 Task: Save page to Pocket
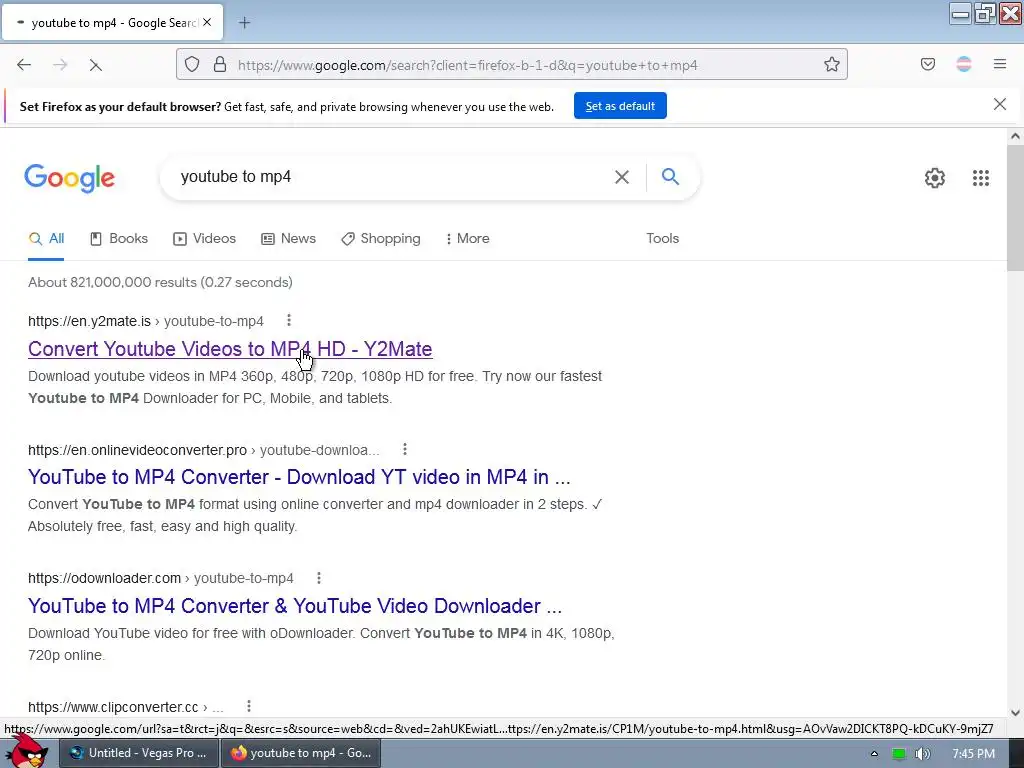point(927,64)
